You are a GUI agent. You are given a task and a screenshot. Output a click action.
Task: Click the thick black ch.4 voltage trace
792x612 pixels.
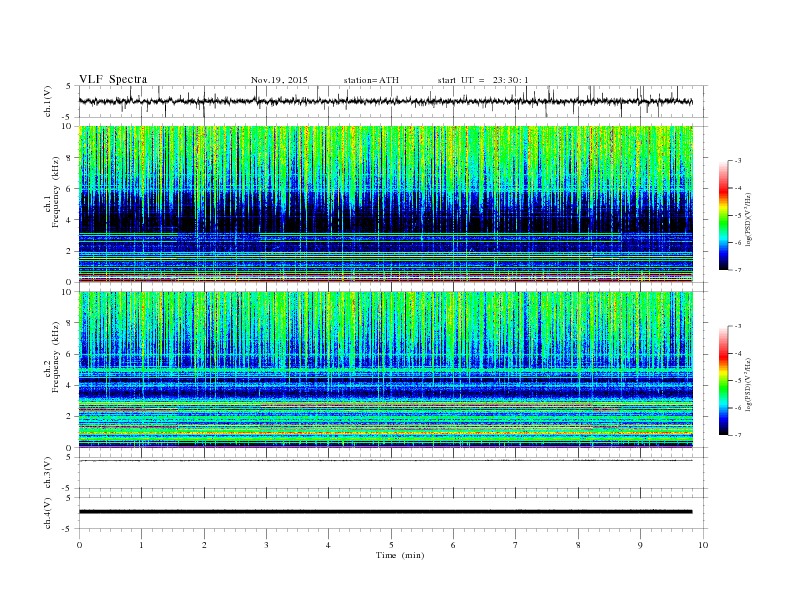click(385, 512)
